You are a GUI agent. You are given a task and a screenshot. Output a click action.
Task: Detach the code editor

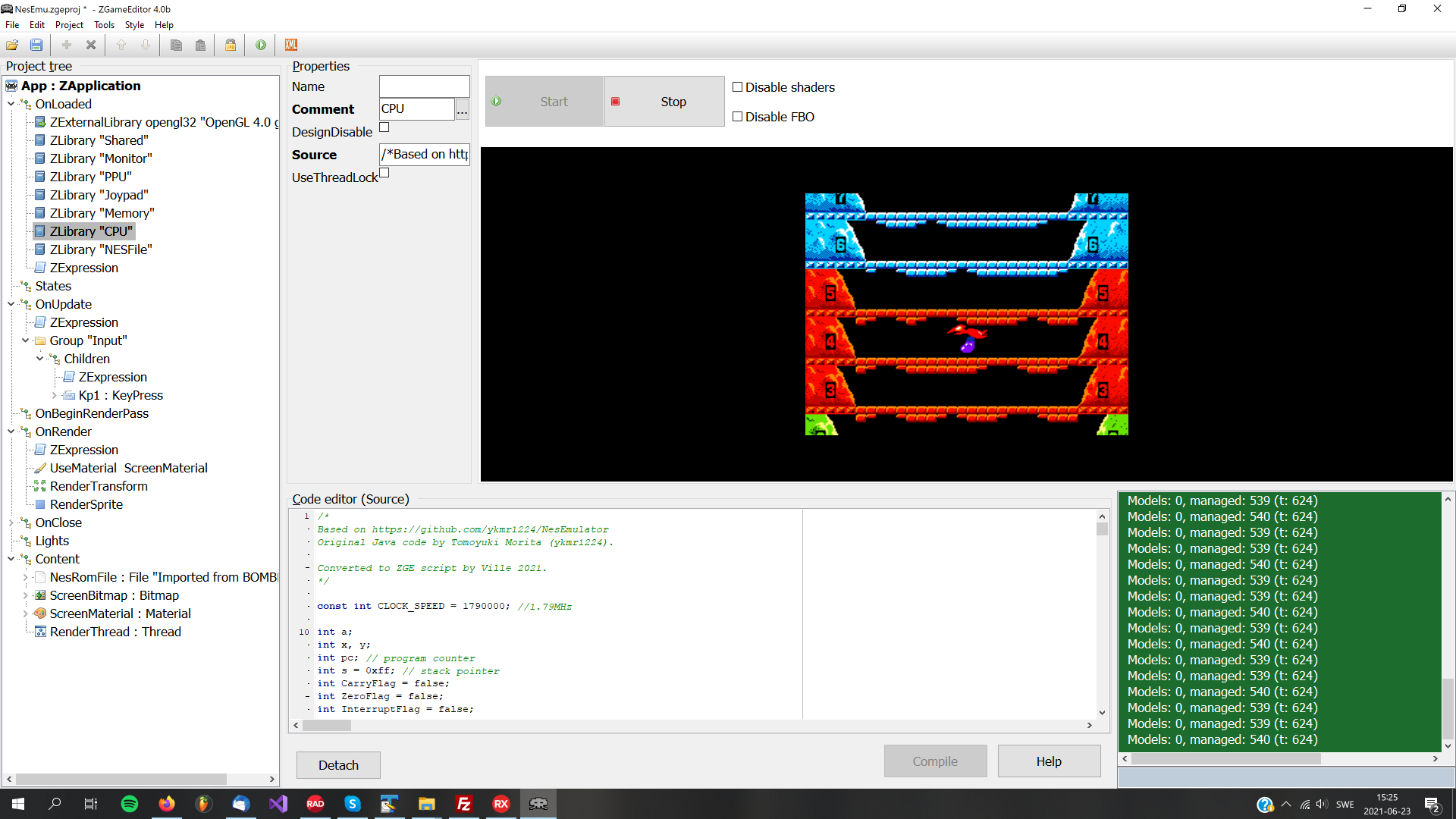[338, 765]
